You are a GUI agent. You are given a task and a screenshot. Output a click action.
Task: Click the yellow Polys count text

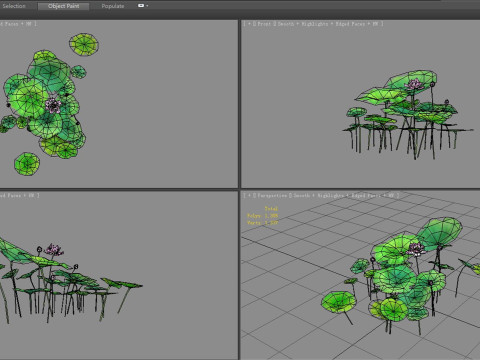pyautogui.click(x=262, y=216)
